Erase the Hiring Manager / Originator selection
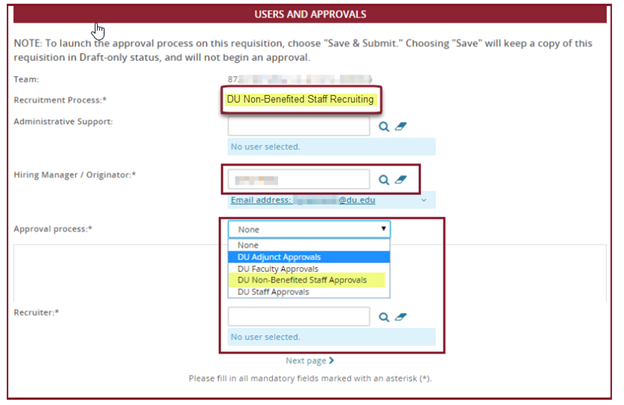Image resolution: width=624 pixels, height=405 pixels. [x=401, y=180]
